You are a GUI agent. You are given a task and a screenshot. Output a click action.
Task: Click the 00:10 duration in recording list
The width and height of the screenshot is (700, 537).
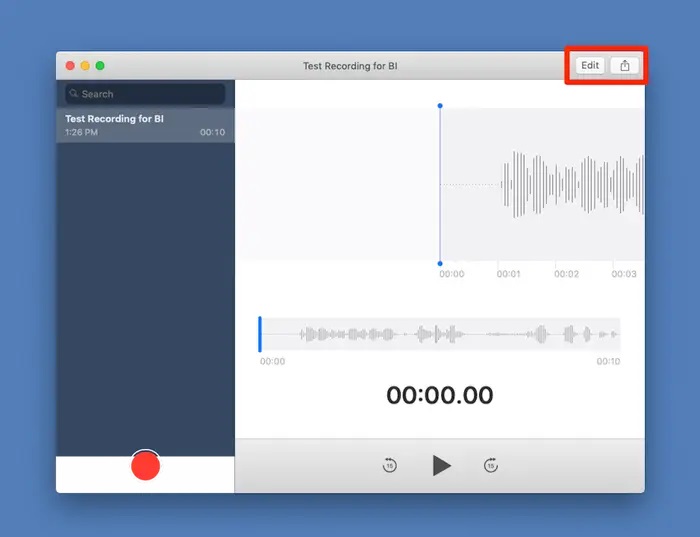pos(212,132)
